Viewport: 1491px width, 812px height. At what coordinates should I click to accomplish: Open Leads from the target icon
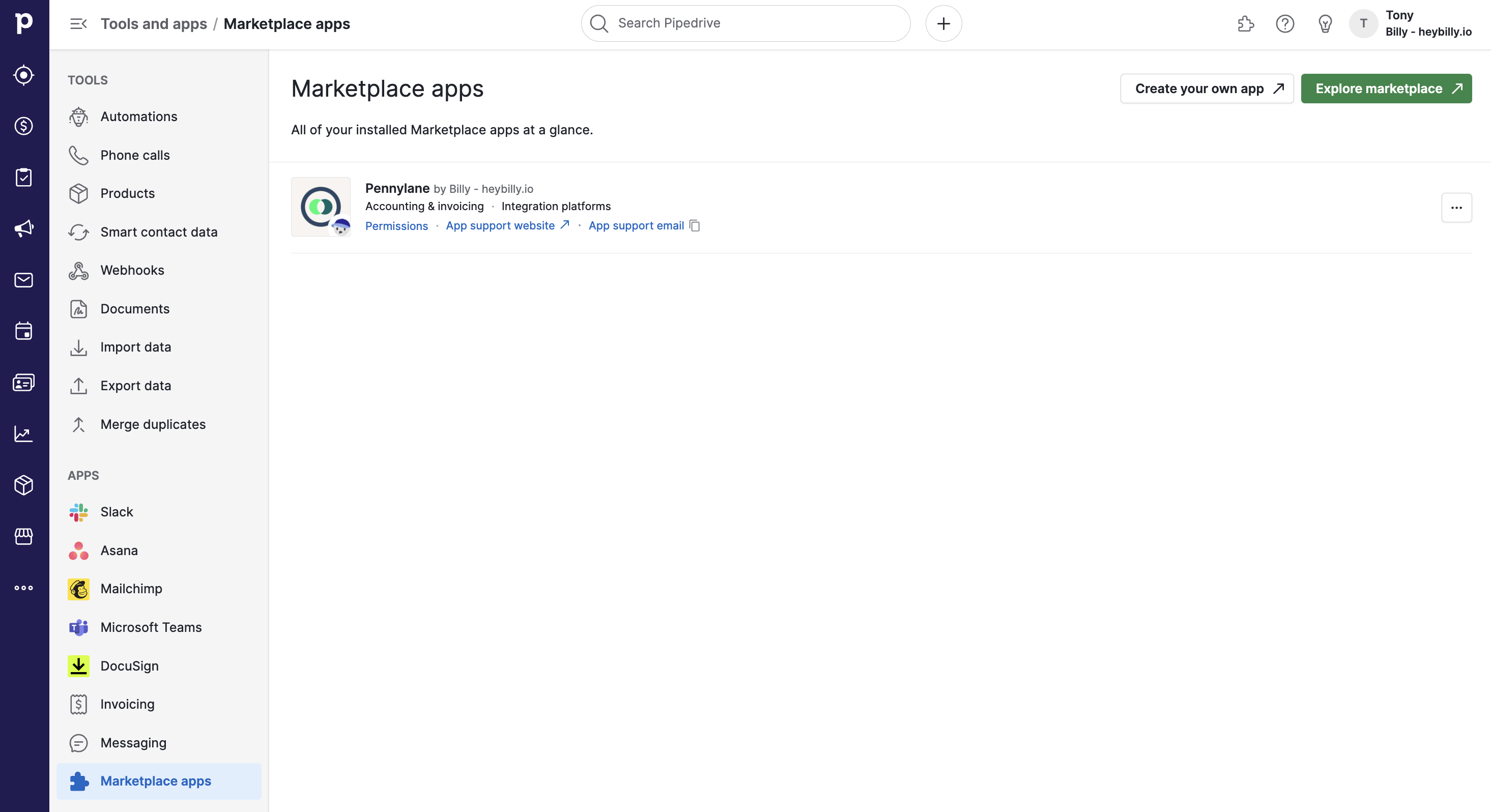(x=24, y=75)
